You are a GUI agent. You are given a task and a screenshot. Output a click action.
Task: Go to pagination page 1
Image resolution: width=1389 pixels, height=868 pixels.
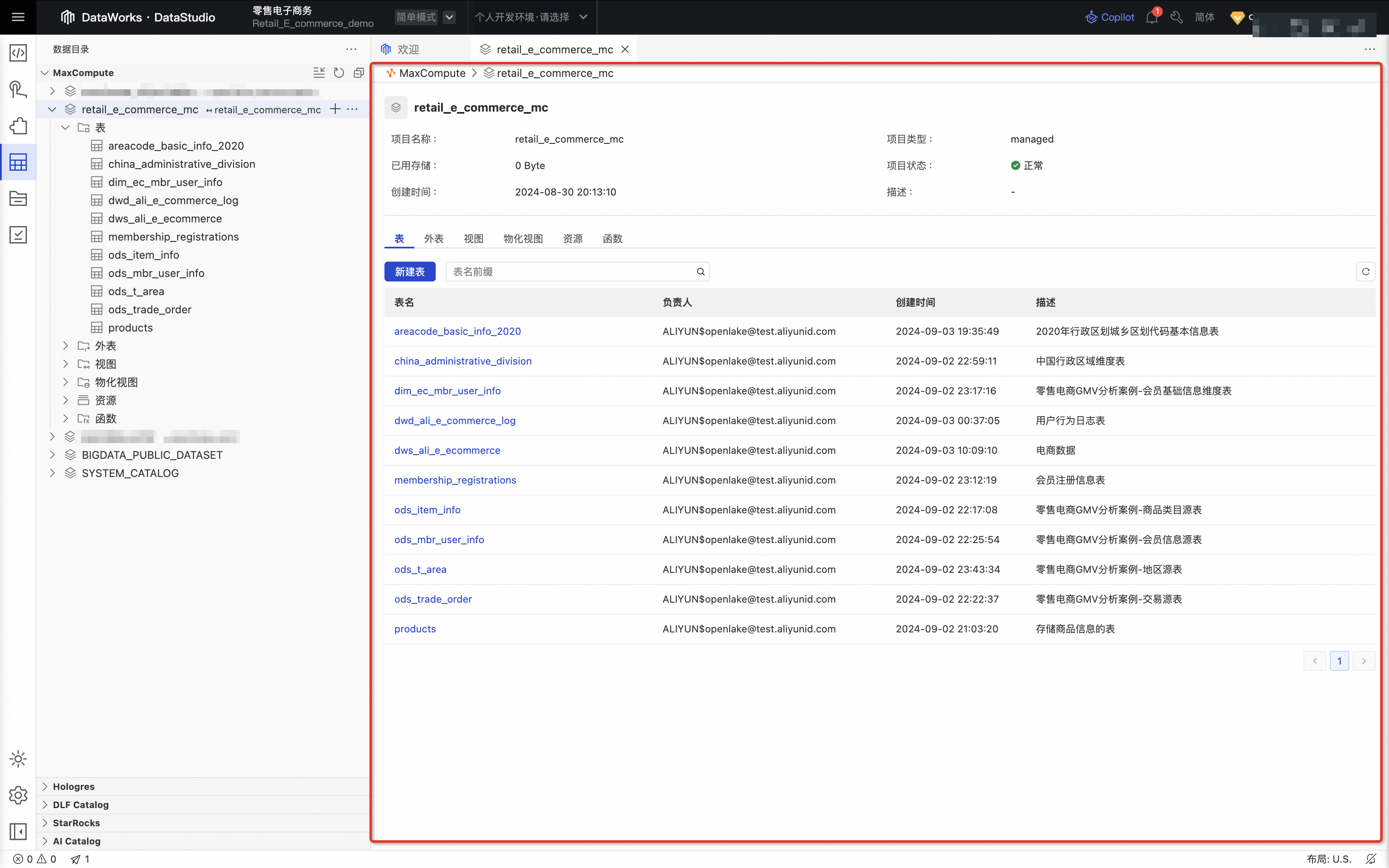(x=1339, y=661)
